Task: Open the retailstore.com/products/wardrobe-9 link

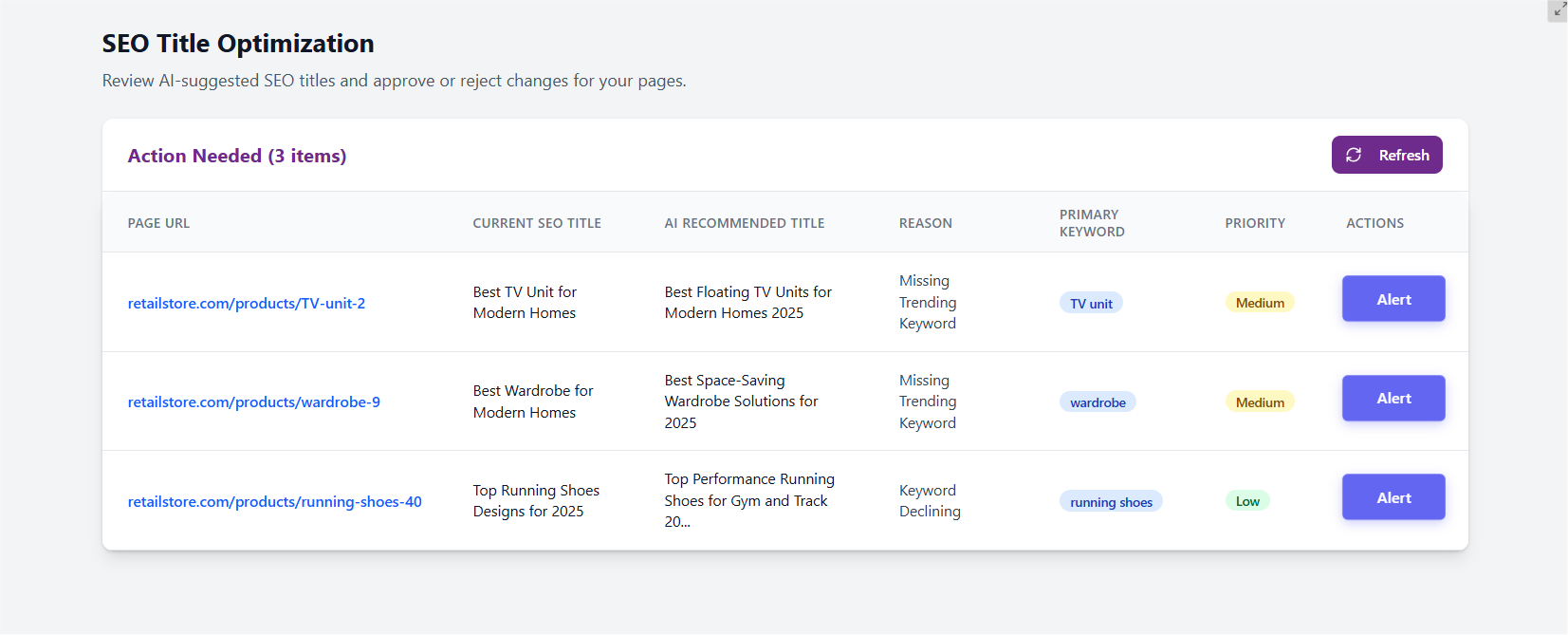Action: point(254,402)
